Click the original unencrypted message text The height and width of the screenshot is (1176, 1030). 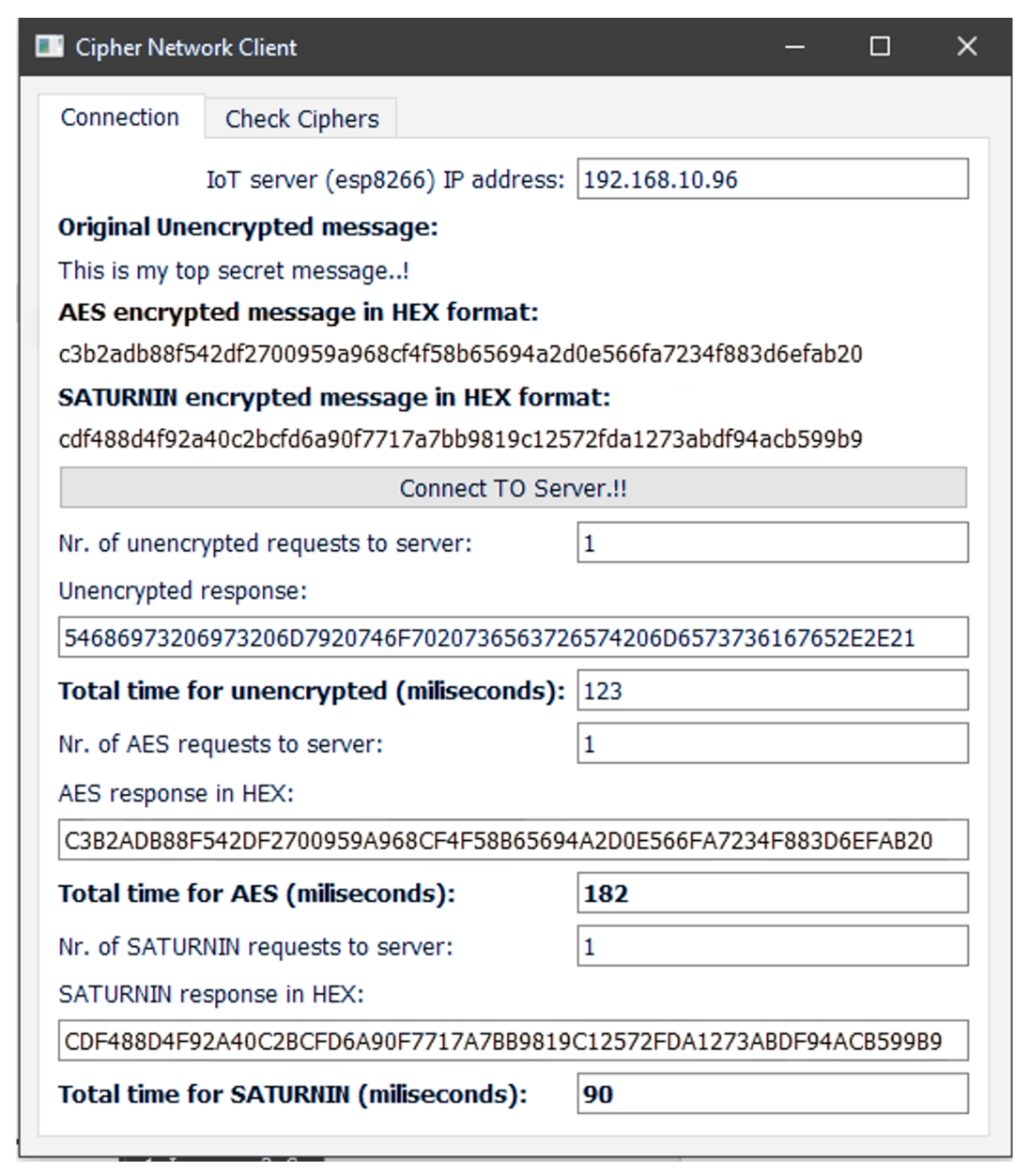click(234, 271)
